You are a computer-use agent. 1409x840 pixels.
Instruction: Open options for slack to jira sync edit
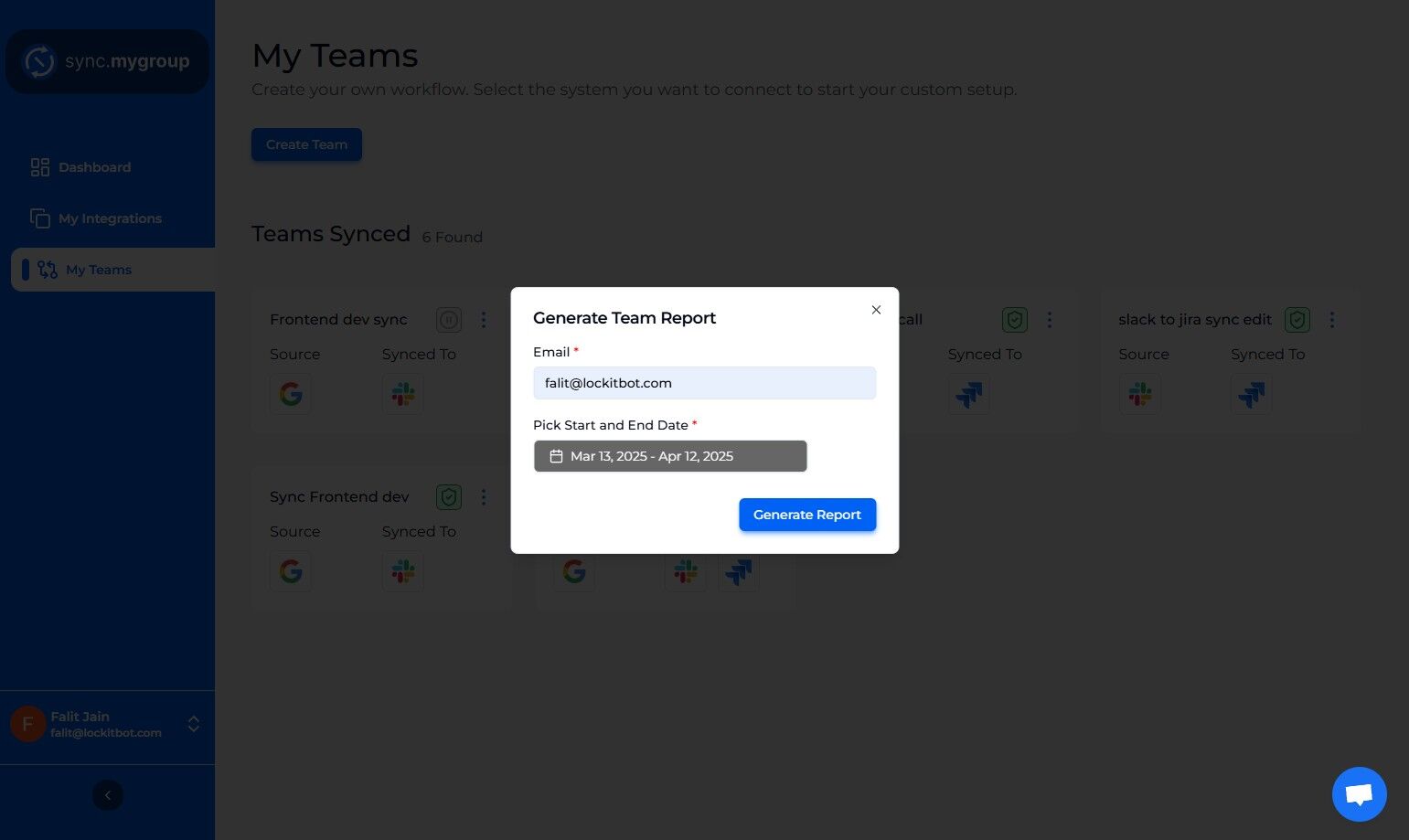[1332, 320]
